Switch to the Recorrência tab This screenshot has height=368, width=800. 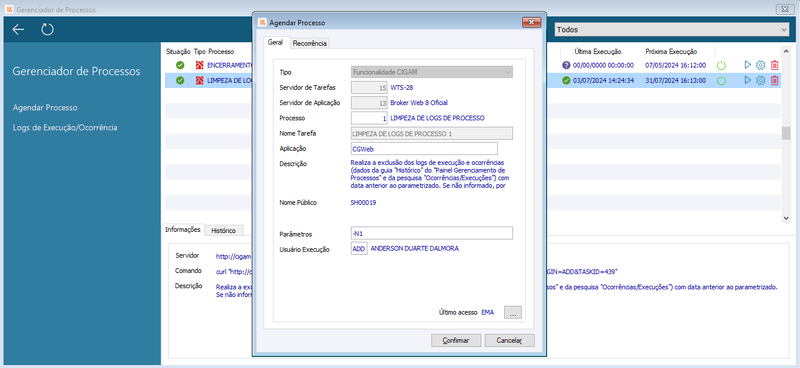tap(310, 43)
